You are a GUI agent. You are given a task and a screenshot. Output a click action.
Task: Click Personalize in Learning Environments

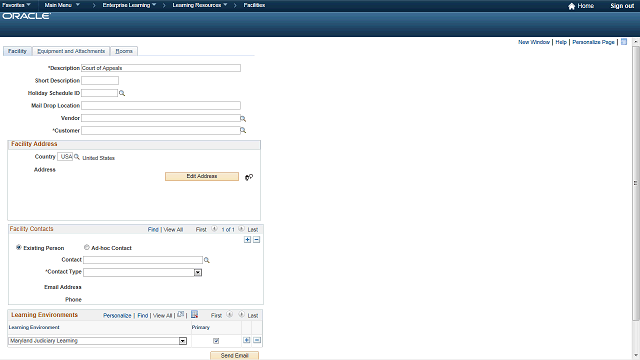click(x=117, y=316)
